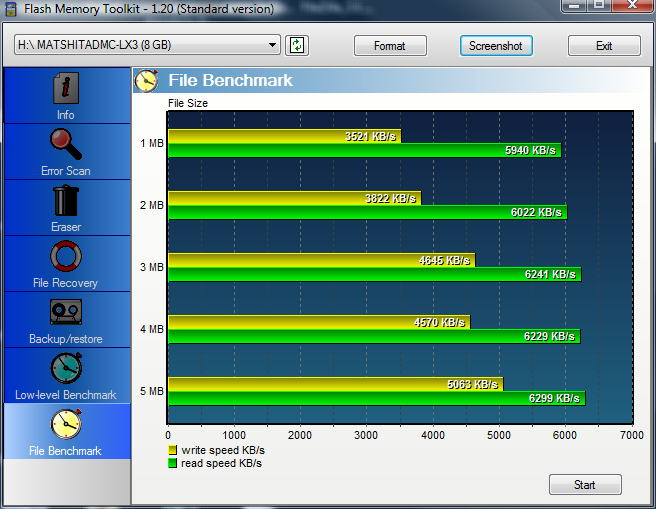Start the file benchmark
Image resolution: width=656 pixels, height=509 pixels.
(585, 485)
